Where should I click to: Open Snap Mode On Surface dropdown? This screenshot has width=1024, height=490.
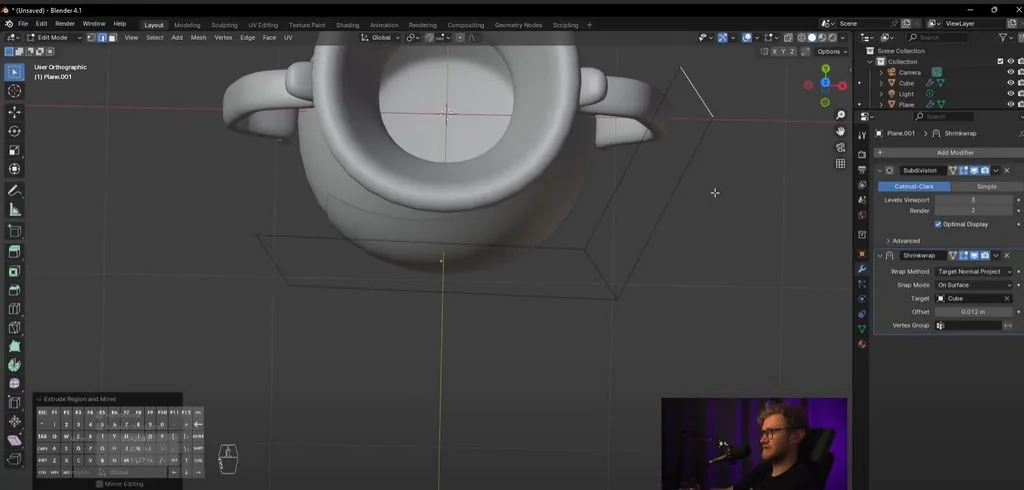tap(974, 285)
